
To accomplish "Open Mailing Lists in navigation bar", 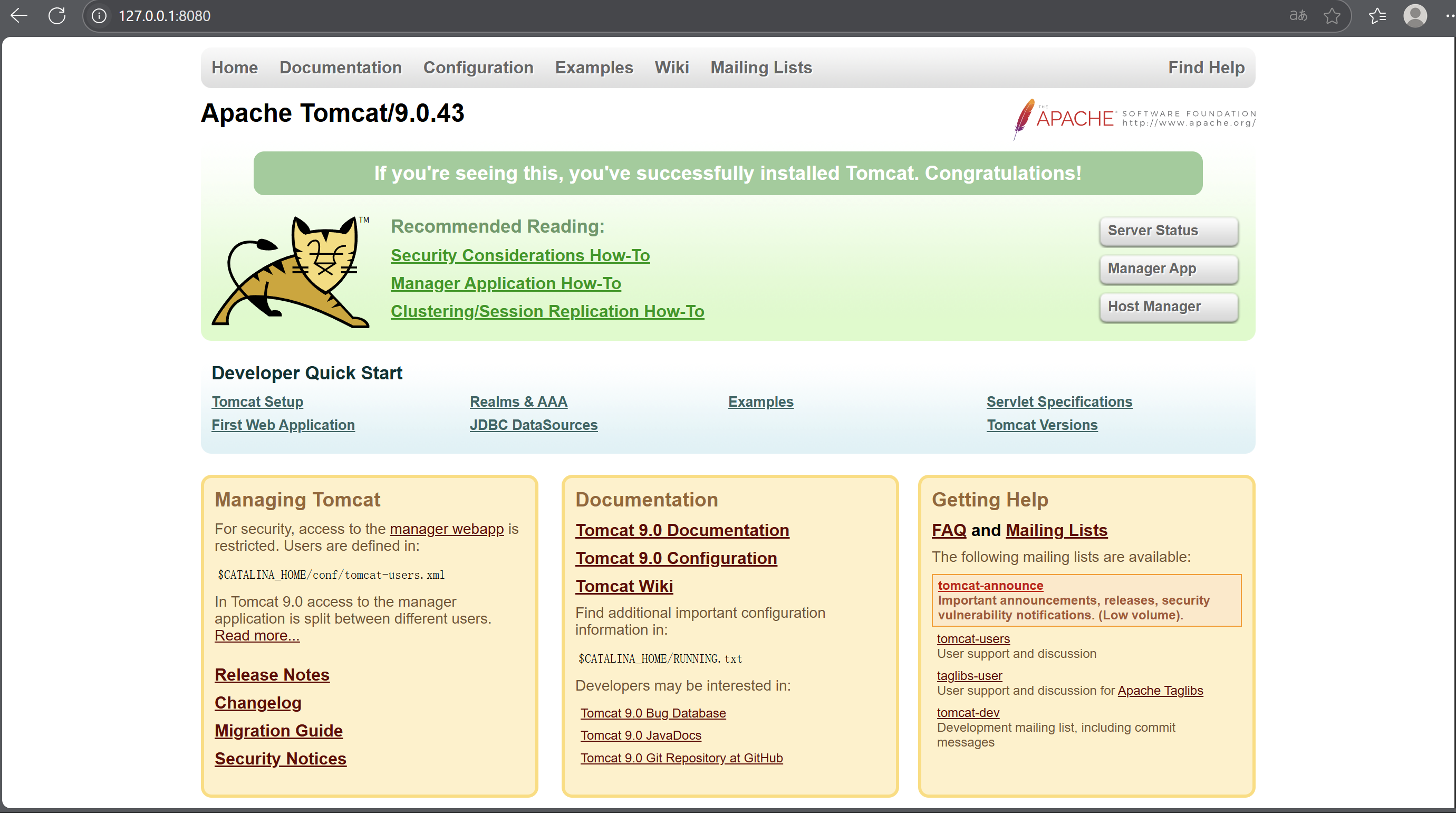I will (761, 68).
